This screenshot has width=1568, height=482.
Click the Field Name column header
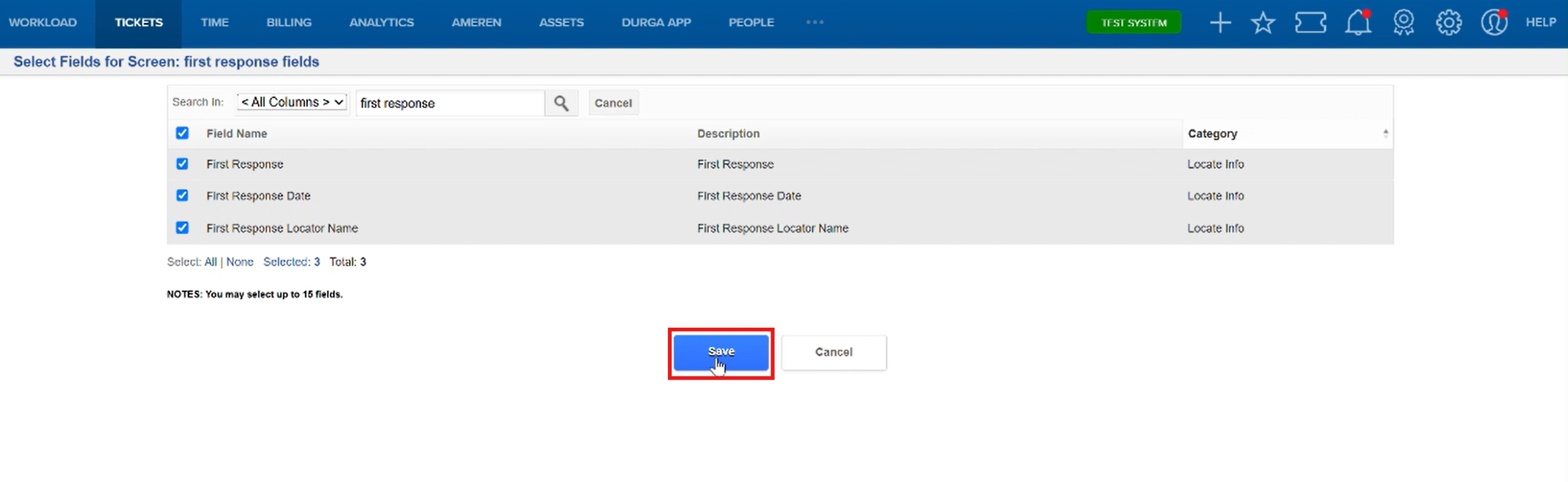pyautogui.click(x=237, y=133)
